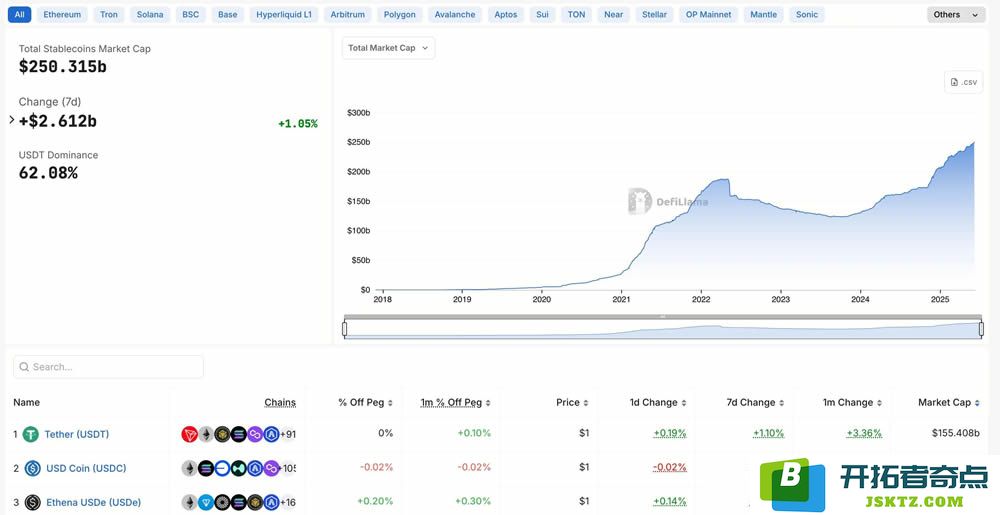Open the Tether (USDT) link
The height and width of the screenshot is (515, 1000).
[77, 435]
